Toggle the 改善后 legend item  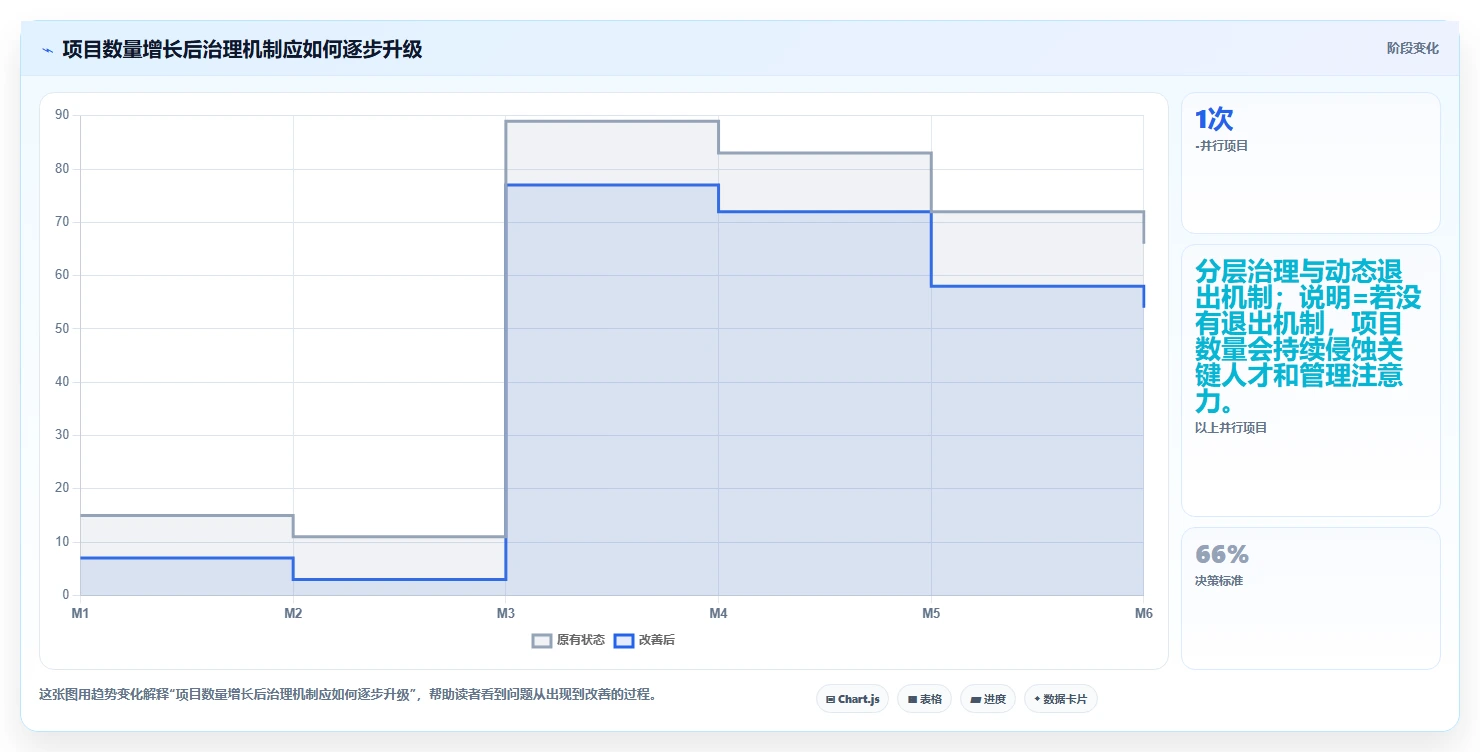pyautogui.click(x=644, y=640)
